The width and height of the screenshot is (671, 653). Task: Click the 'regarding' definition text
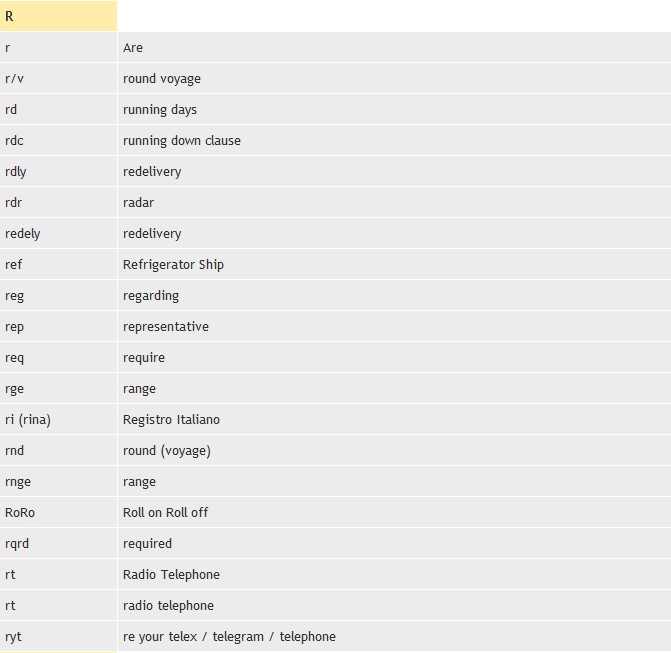click(x=150, y=296)
